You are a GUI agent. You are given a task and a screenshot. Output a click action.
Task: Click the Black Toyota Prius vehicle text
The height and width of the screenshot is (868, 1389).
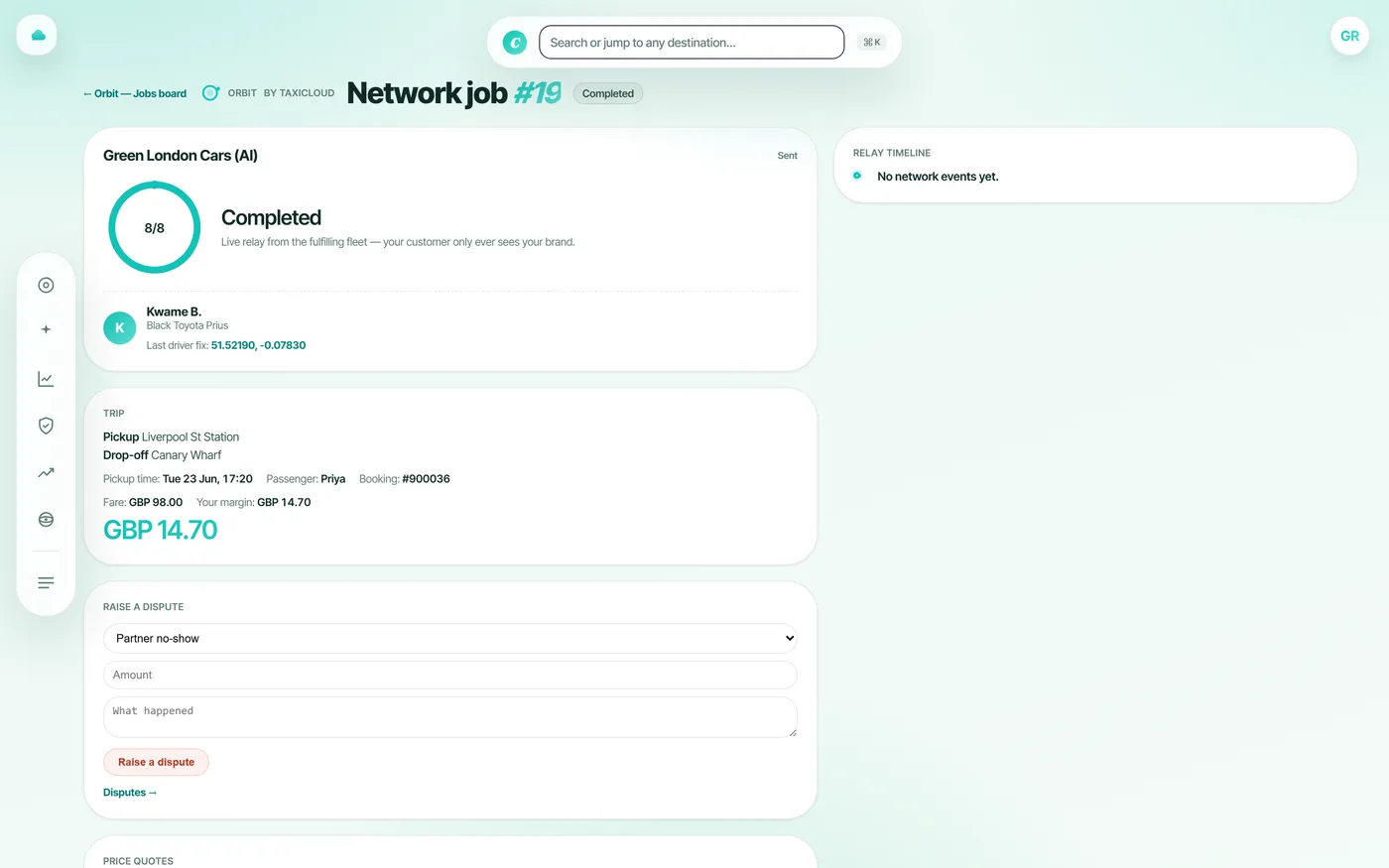(188, 325)
